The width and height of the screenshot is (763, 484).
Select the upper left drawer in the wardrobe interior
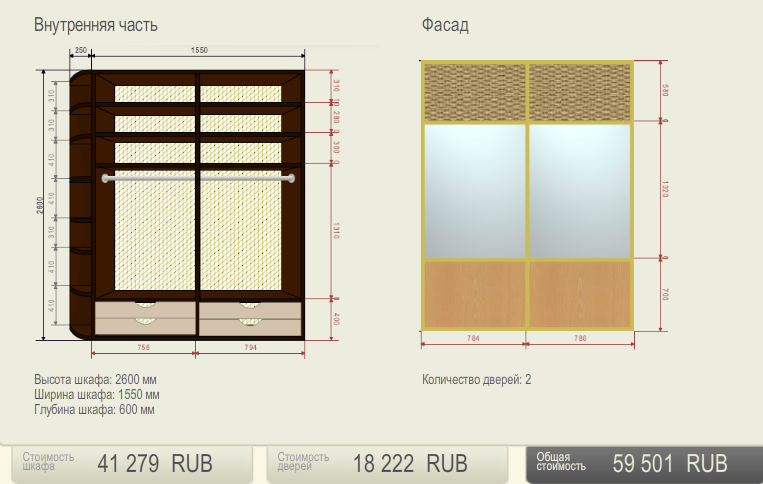point(145,310)
